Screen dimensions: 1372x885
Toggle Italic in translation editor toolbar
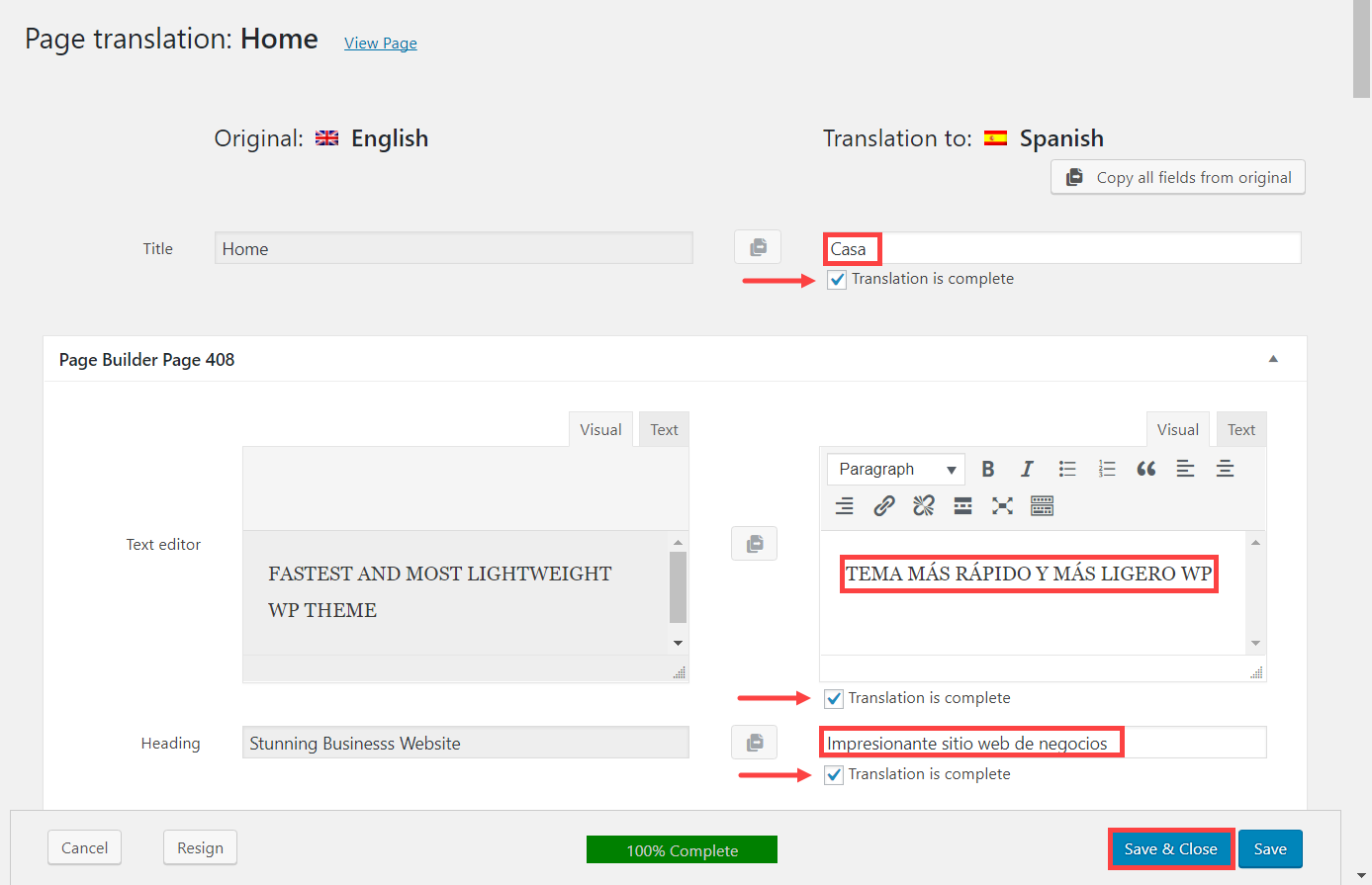pos(1027,469)
